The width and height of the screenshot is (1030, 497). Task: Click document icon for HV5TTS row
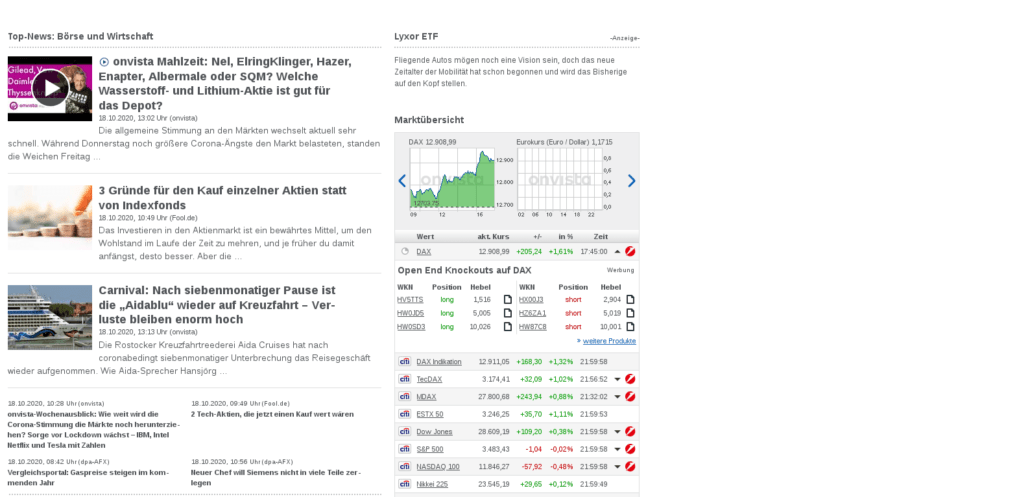coord(507,299)
